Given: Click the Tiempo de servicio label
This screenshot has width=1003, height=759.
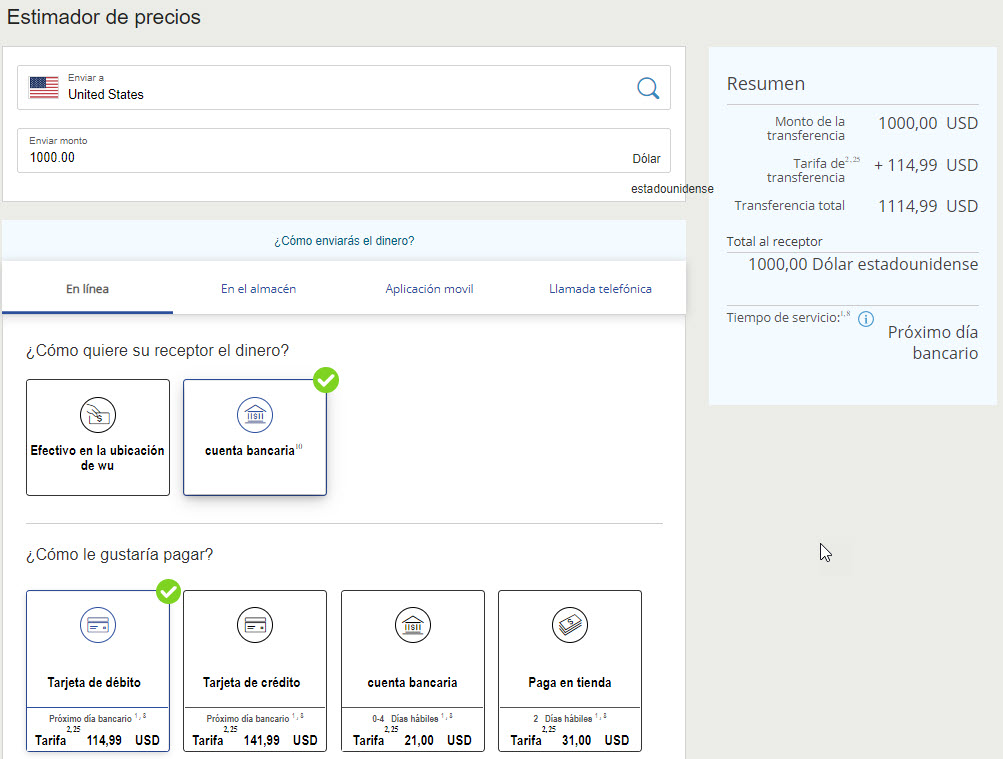Looking at the screenshot, I should tap(783, 318).
